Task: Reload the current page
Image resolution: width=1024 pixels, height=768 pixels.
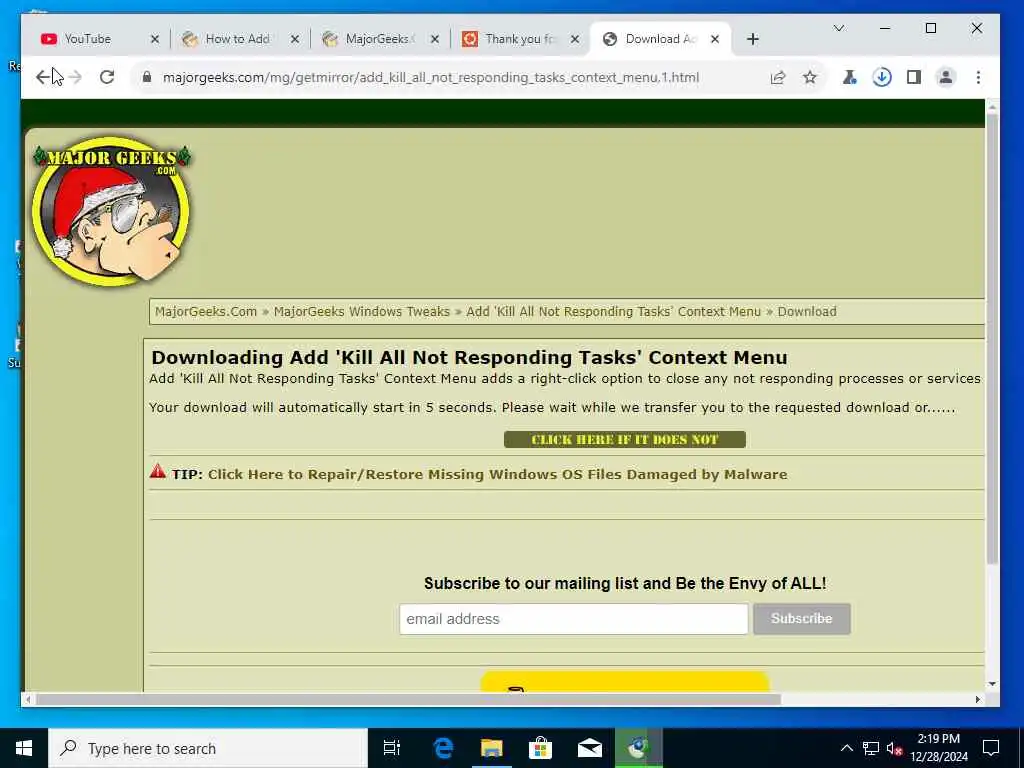Action: point(107,77)
